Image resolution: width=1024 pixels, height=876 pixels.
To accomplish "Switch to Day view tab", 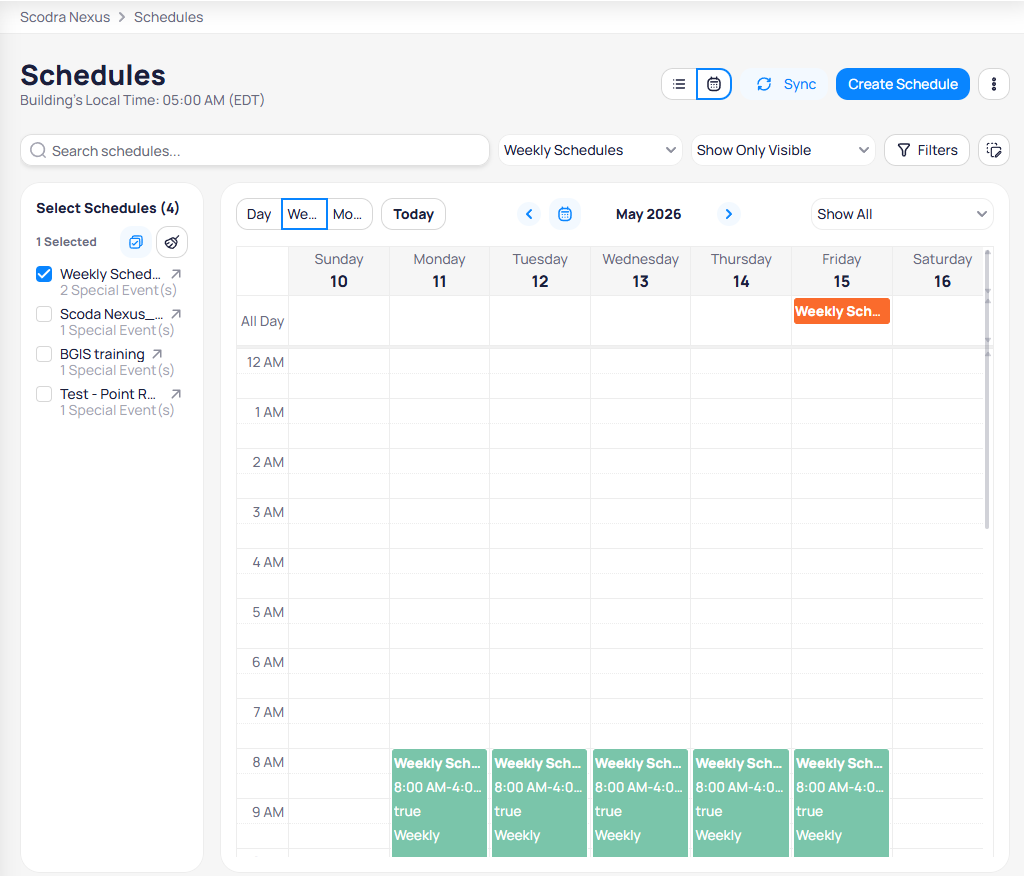I will point(259,214).
